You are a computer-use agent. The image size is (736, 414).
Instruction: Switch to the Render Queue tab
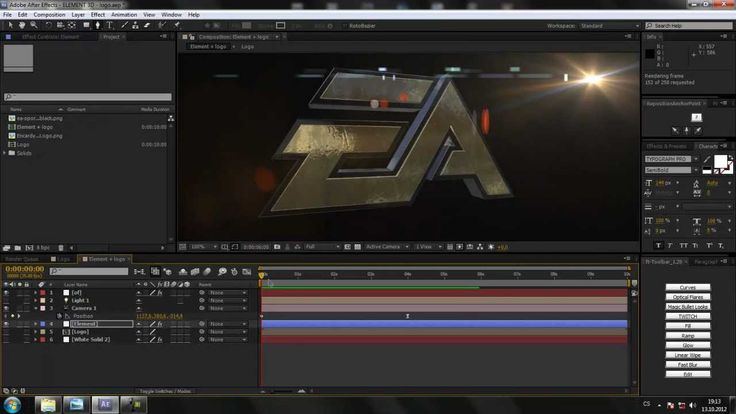pos(22,259)
